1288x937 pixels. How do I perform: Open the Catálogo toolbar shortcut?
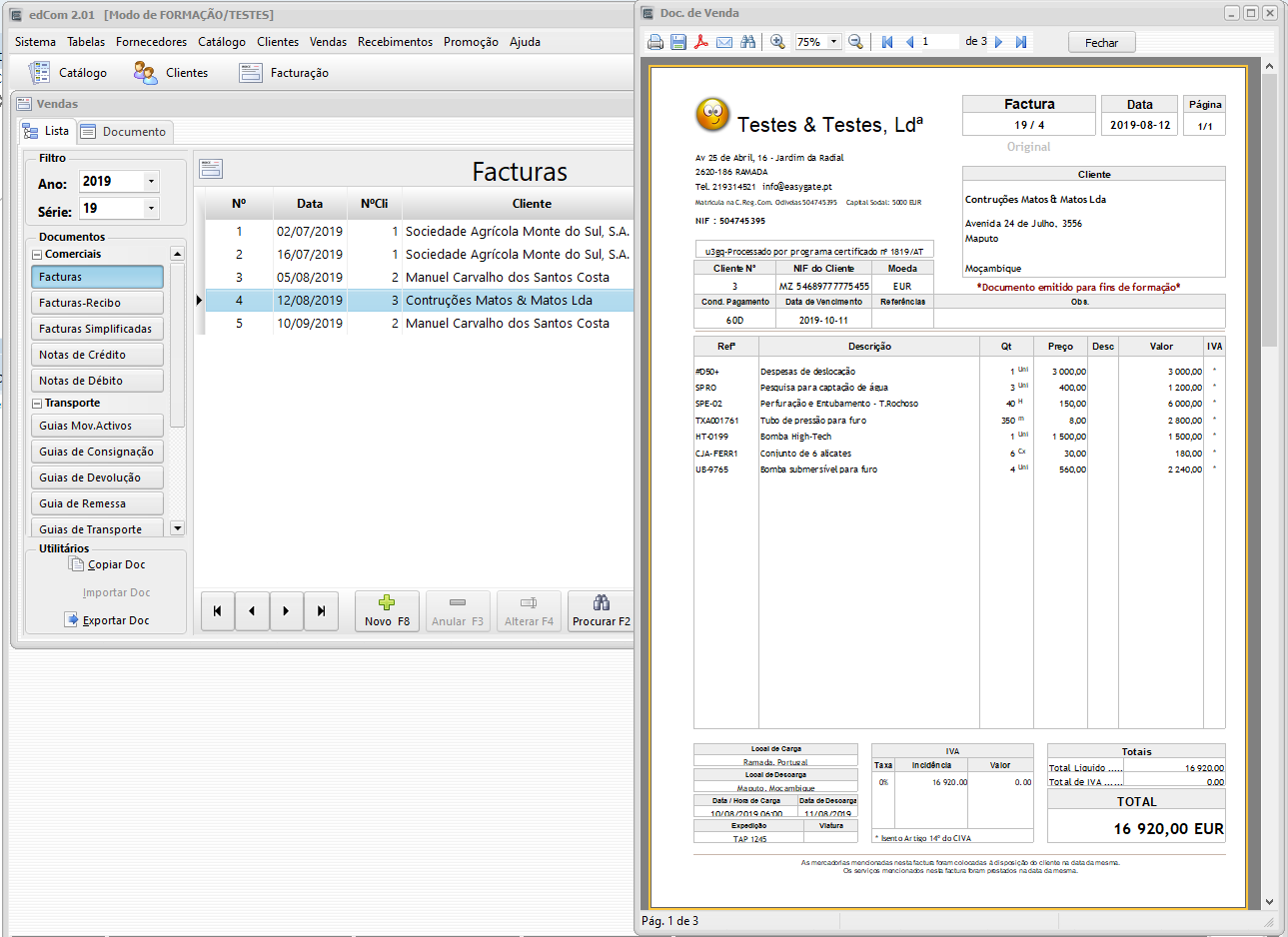pyautogui.click(x=68, y=73)
